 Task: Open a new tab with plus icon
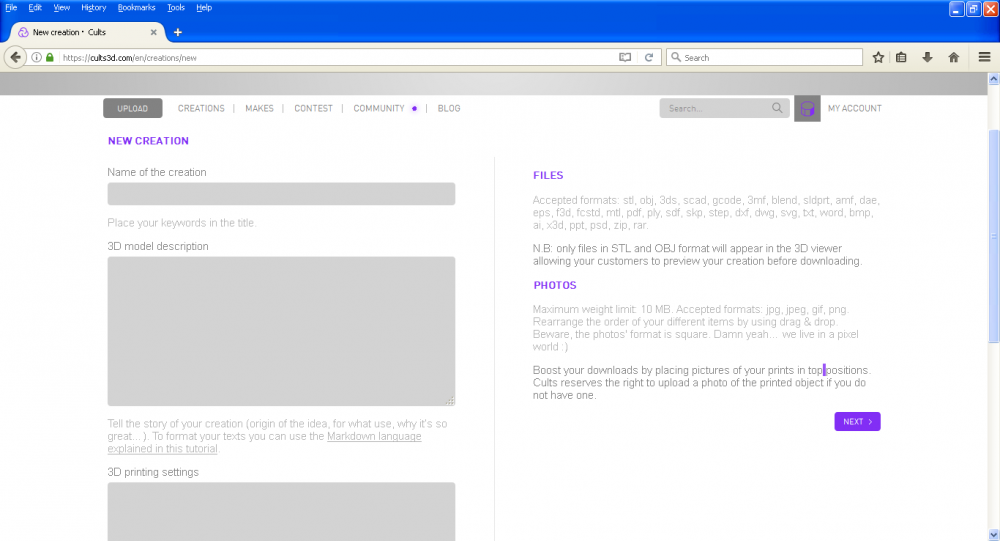click(178, 33)
